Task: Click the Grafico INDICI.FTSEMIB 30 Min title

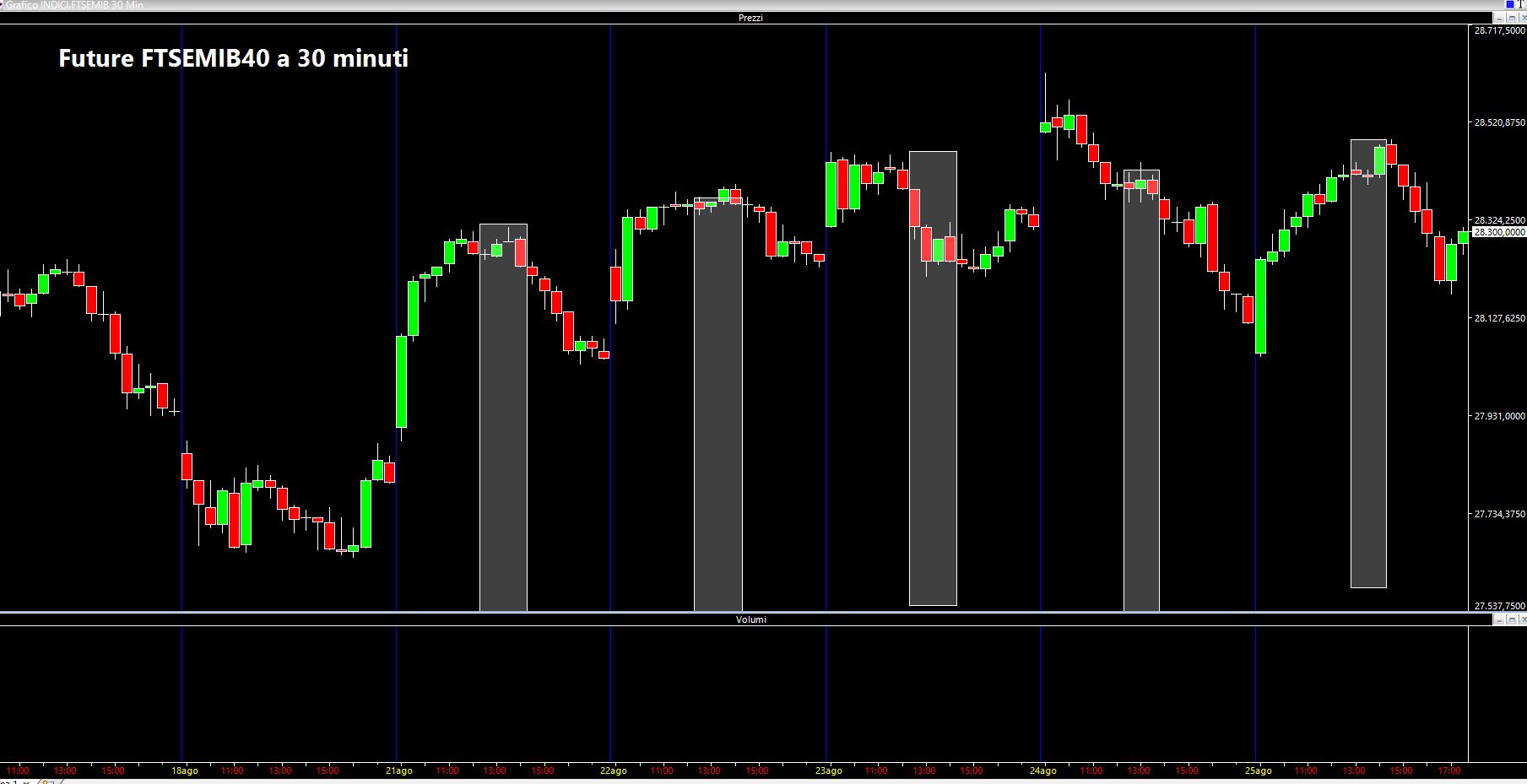Action: point(75,5)
